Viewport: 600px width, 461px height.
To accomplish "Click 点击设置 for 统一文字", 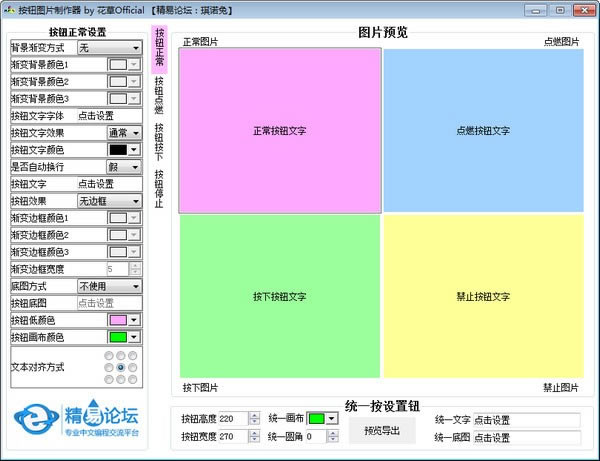I will click(x=527, y=420).
